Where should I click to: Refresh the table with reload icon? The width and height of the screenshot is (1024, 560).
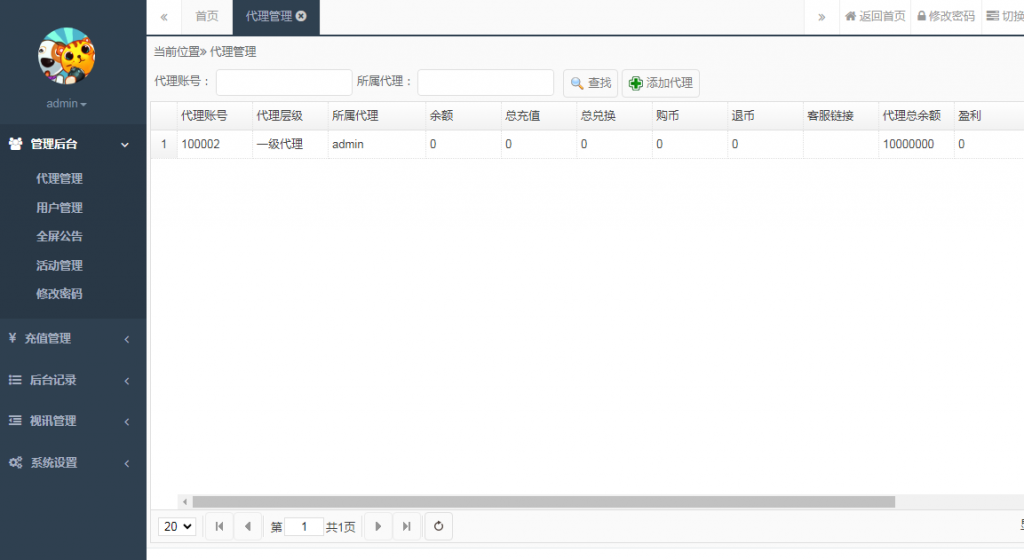point(437,526)
